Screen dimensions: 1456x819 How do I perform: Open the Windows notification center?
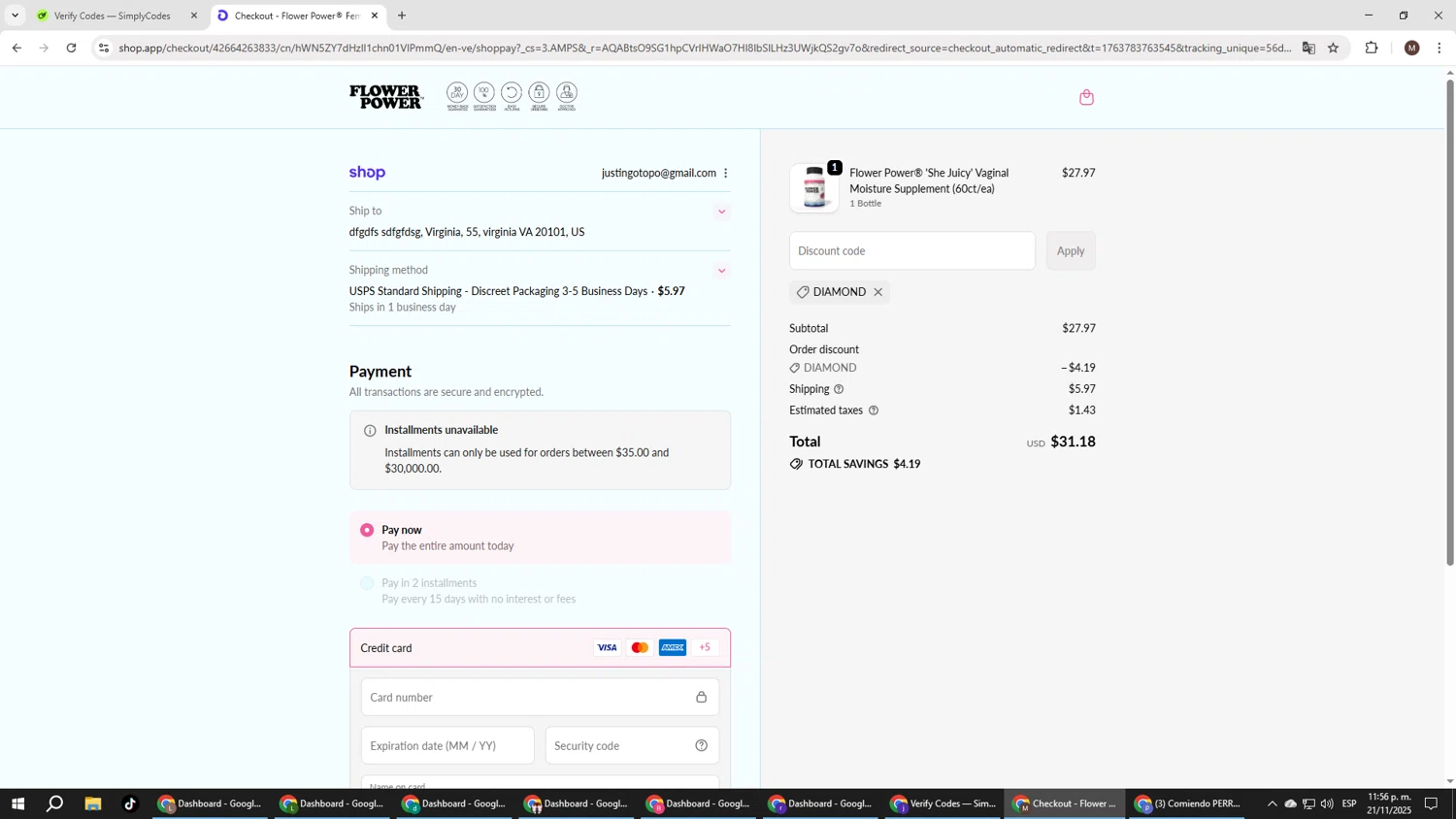(1431, 803)
